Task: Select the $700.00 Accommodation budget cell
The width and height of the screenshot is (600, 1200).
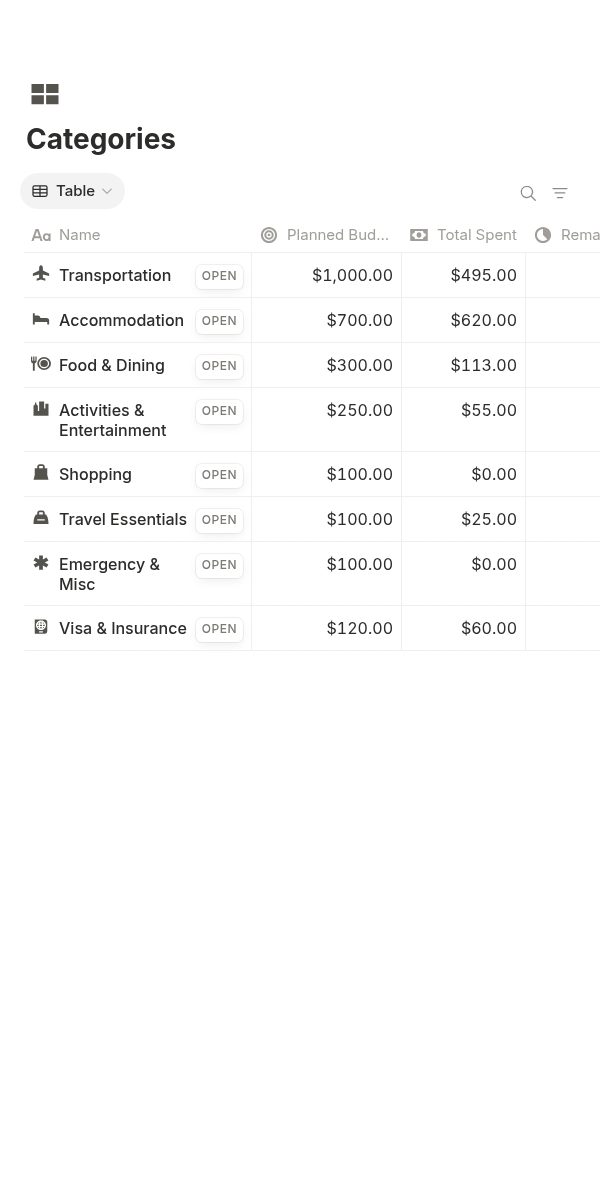Action: 326,320
